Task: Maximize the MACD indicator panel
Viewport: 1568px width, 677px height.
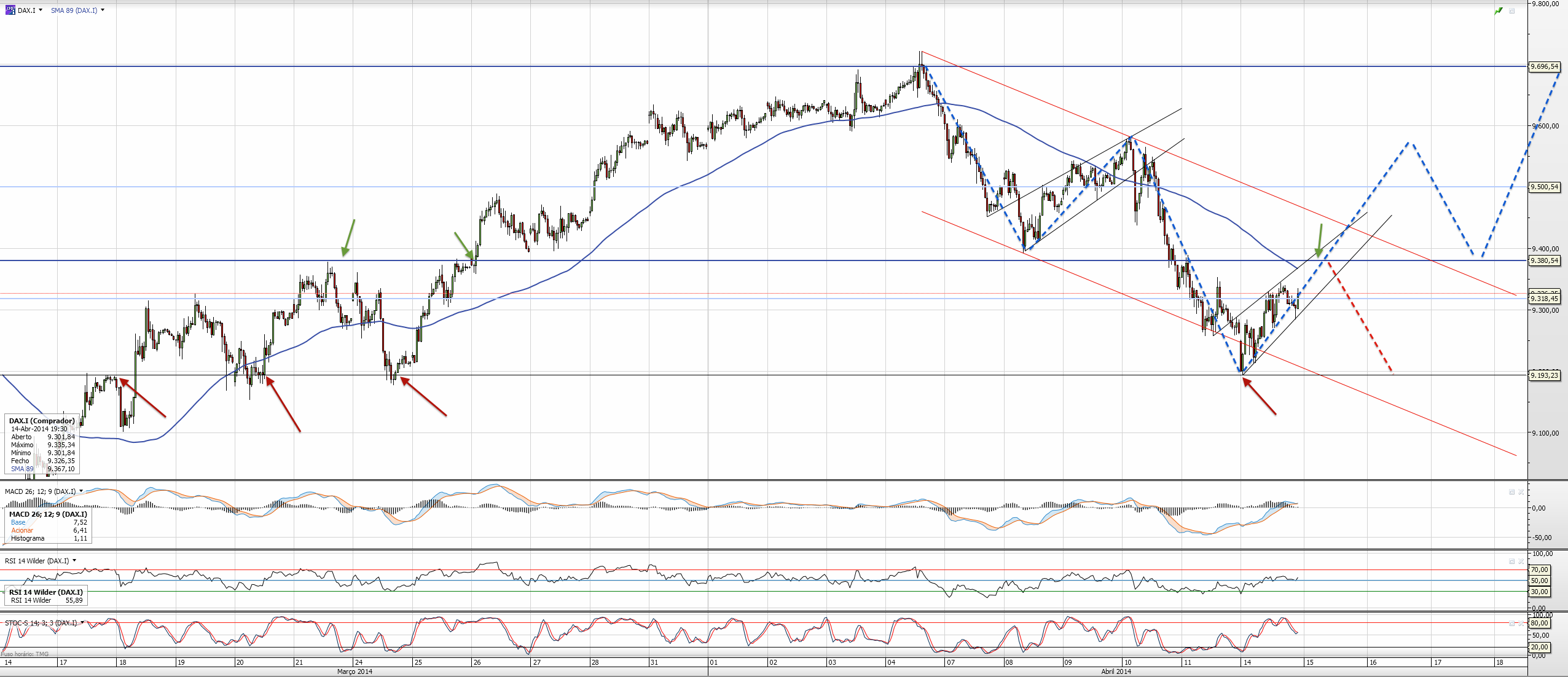Action: [1511, 491]
